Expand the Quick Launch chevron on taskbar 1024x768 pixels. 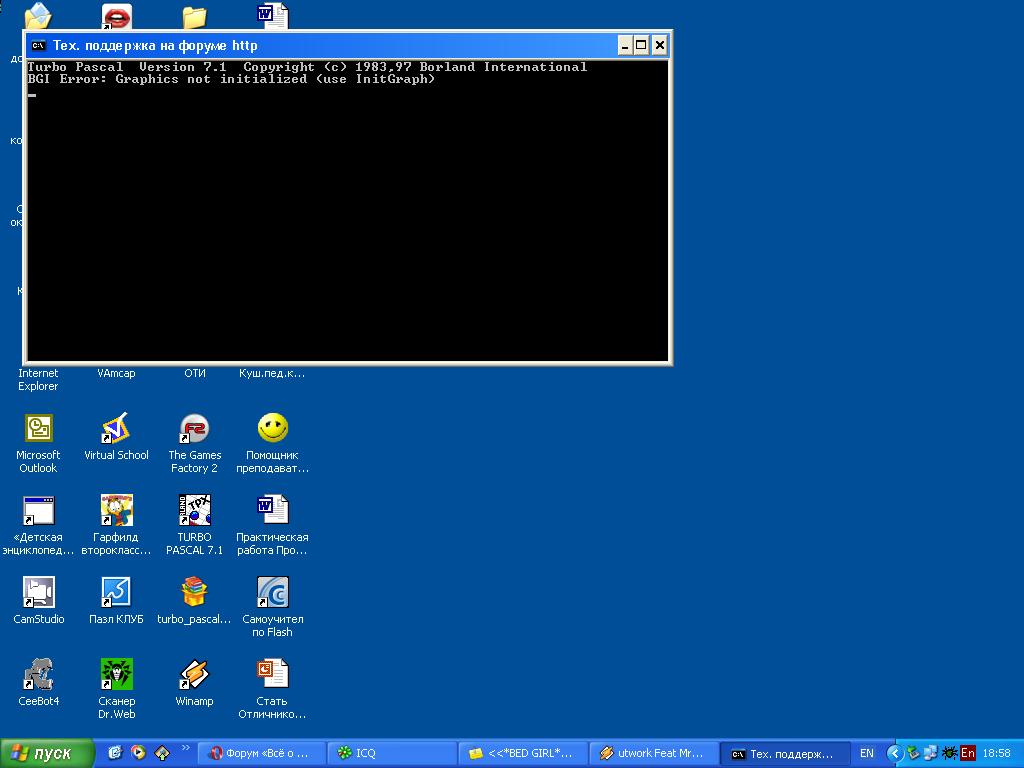(185, 748)
